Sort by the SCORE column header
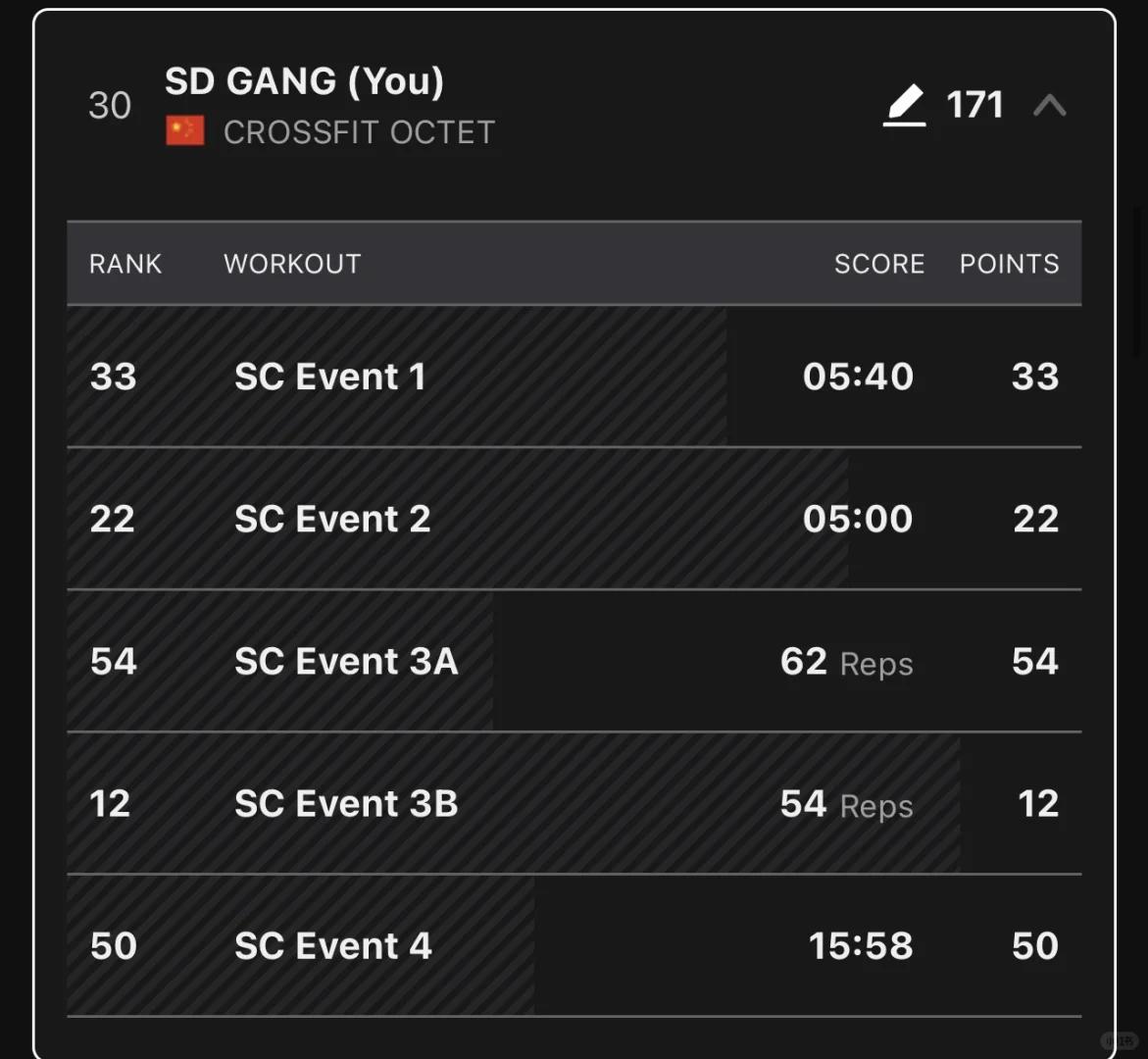 point(879,264)
